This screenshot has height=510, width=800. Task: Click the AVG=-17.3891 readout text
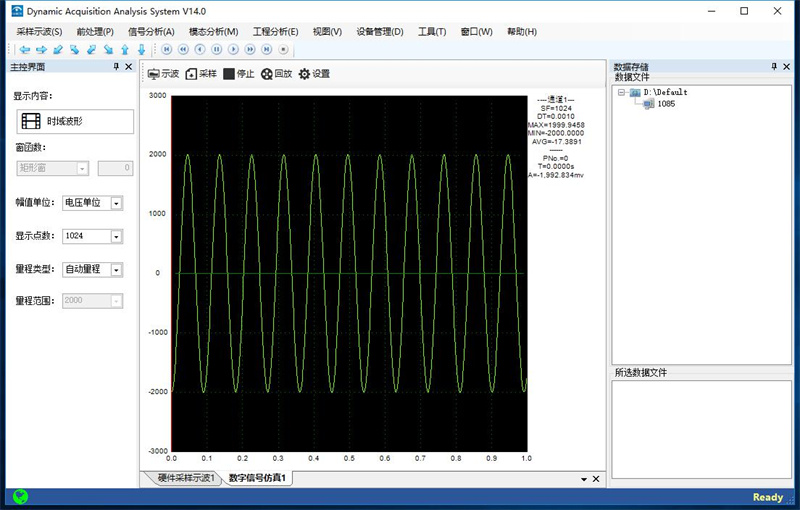tap(557, 142)
